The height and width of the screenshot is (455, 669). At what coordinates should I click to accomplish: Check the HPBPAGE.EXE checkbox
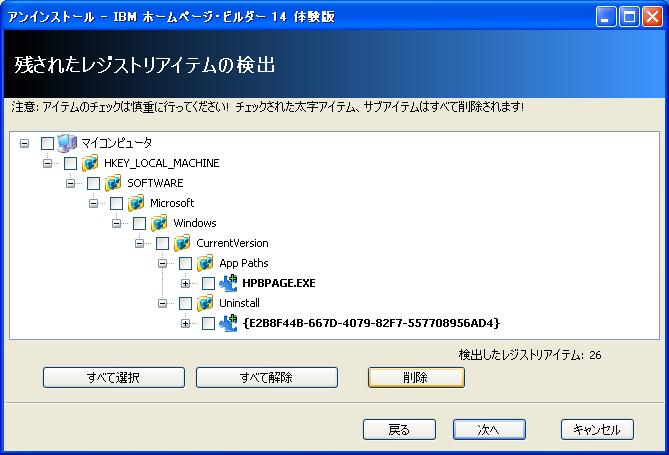point(208,283)
